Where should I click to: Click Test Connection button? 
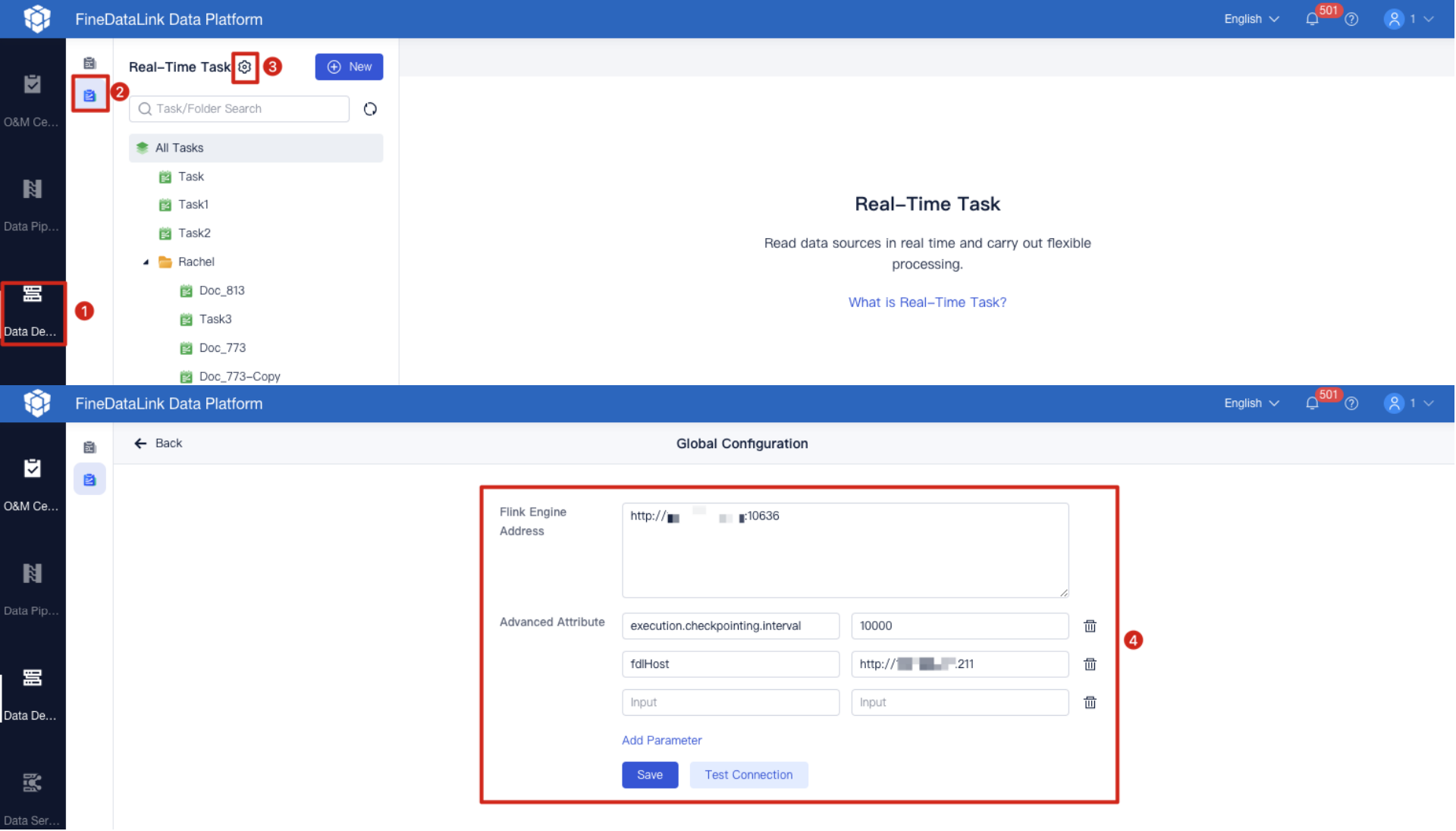coord(748,775)
